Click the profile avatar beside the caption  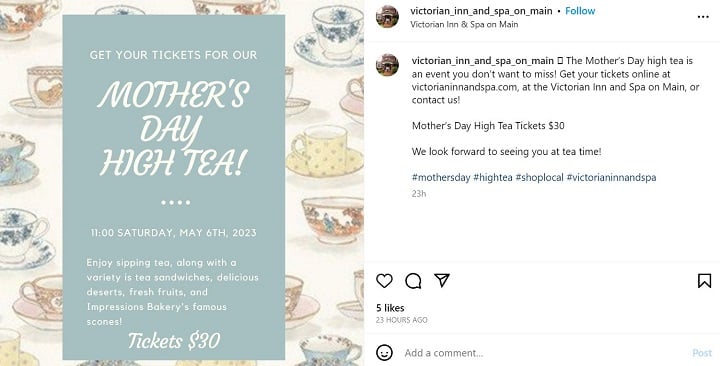(387, 65)
